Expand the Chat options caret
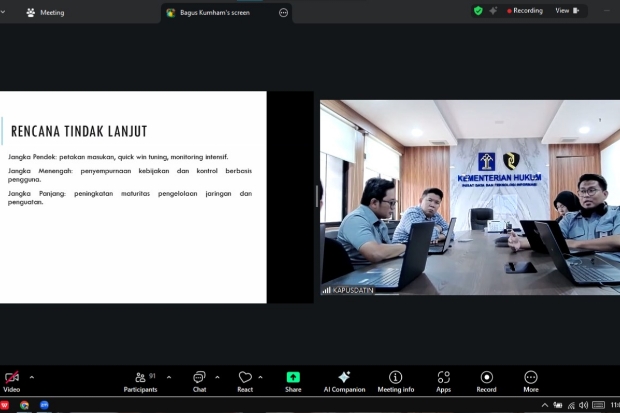Viewport: 620px width, 413px height. tap(217, 377)
